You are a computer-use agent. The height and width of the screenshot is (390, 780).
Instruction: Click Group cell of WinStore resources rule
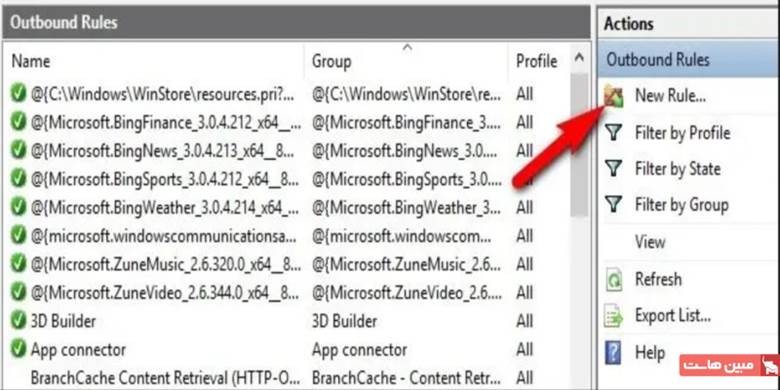coord(406,94)
